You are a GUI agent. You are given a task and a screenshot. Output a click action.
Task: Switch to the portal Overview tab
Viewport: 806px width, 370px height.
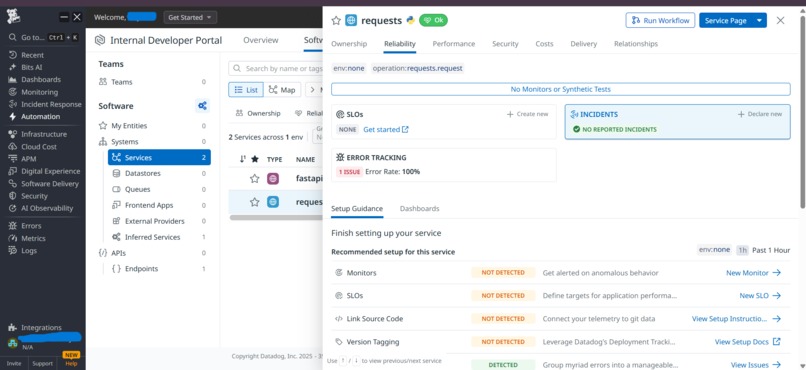(x=261, y=40)
